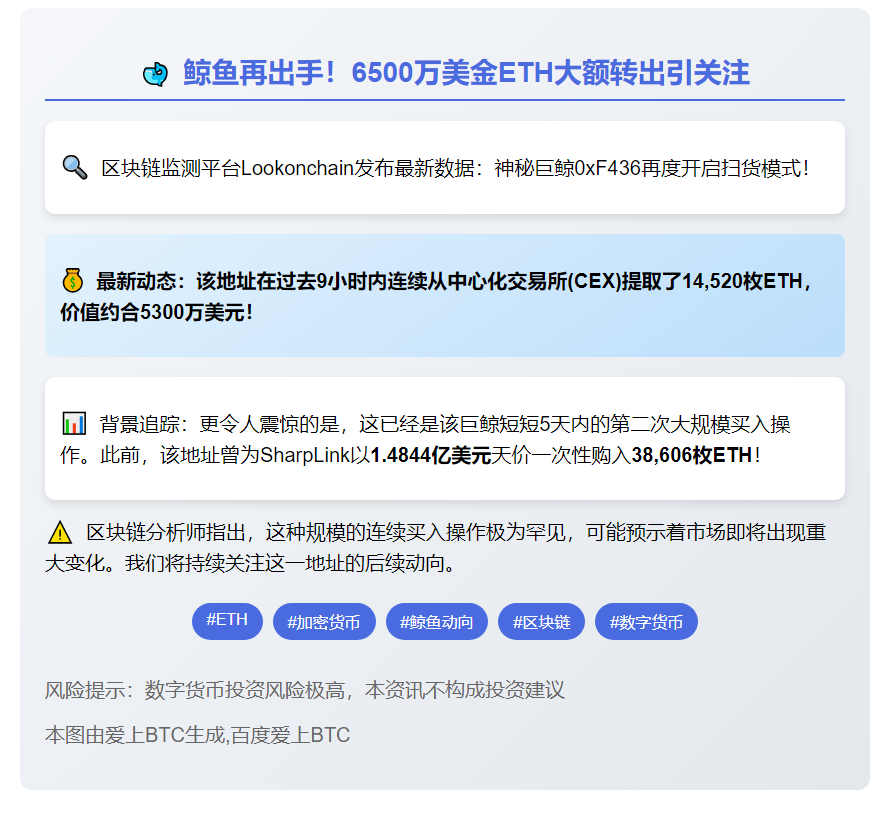Click the bar chart icon

[x=74, y=424]
